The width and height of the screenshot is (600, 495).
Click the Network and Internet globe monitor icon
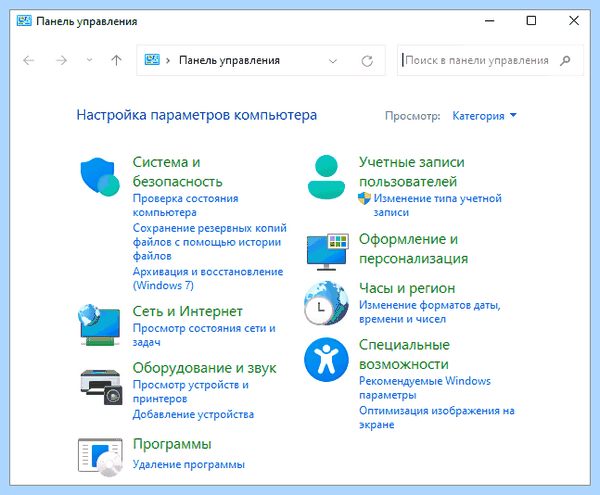[99, 325]
